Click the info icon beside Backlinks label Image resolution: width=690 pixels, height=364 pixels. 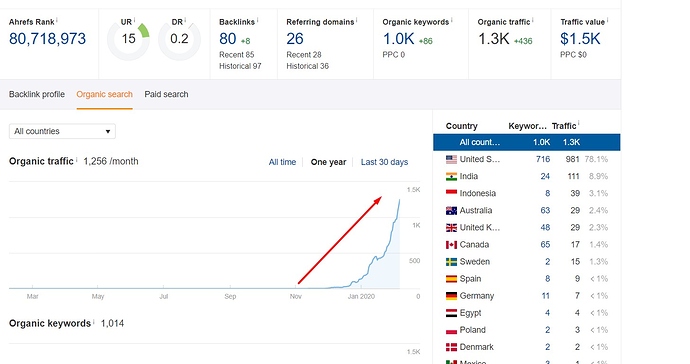tap(257, 20)
